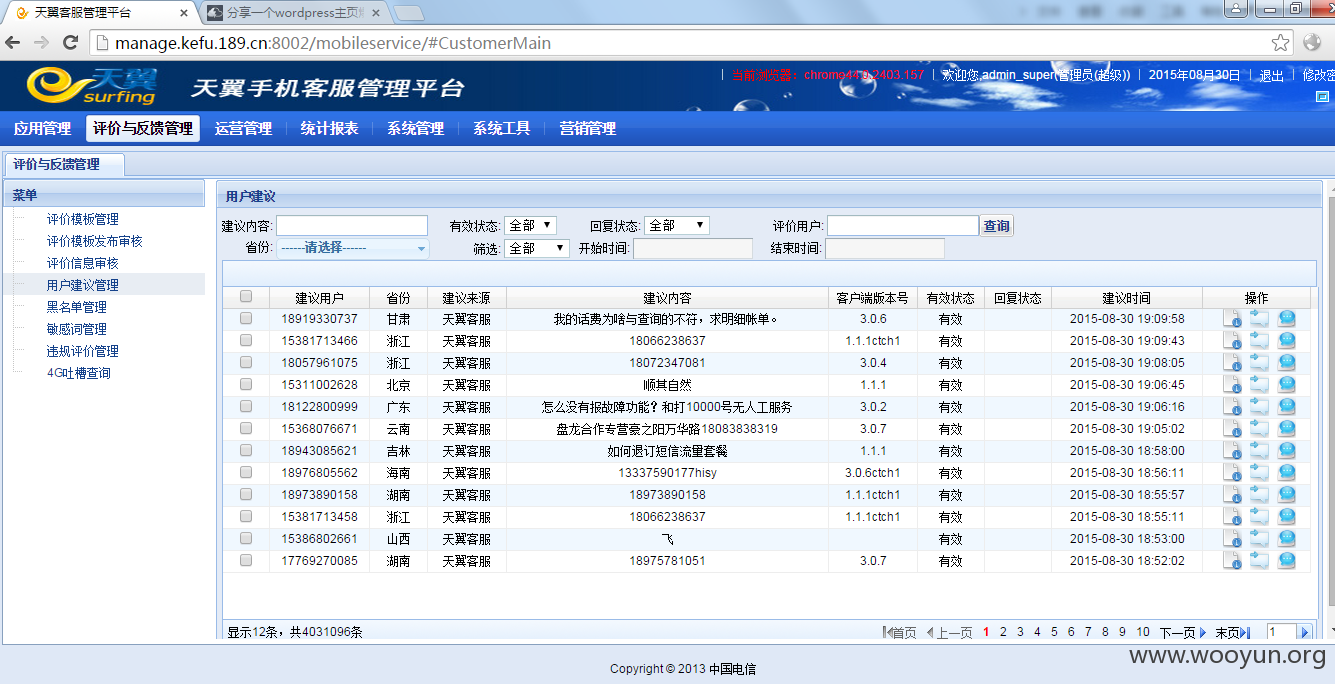Image resolution: width=1335 pixels, height=684 pixels.
Task: Click the reply bubble icon for user 18919330737
Action: pos(1287,319)
